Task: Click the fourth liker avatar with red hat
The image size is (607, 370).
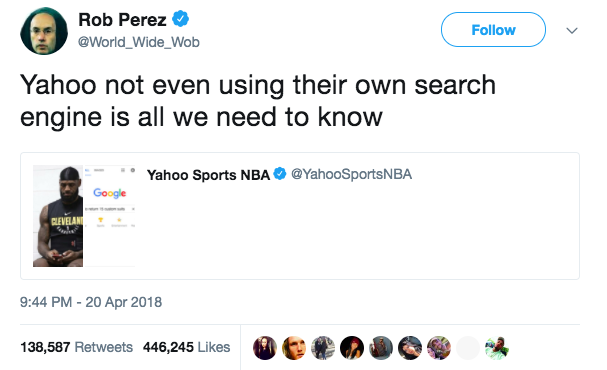Action: [x=352, y=348]
